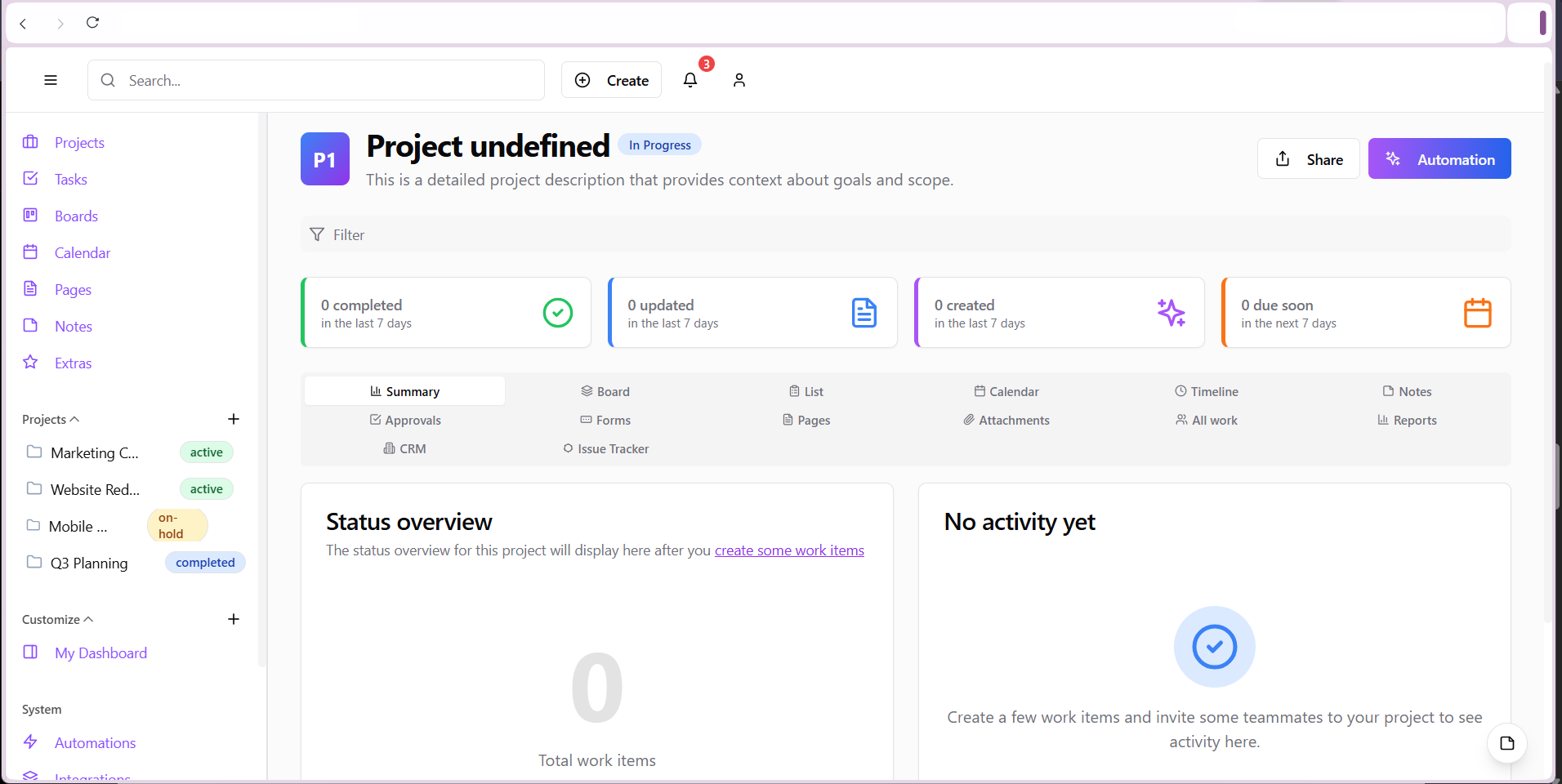Screen dimensions: 1562x784
Task: Select the Extras star icon
Action: [30, 363]
